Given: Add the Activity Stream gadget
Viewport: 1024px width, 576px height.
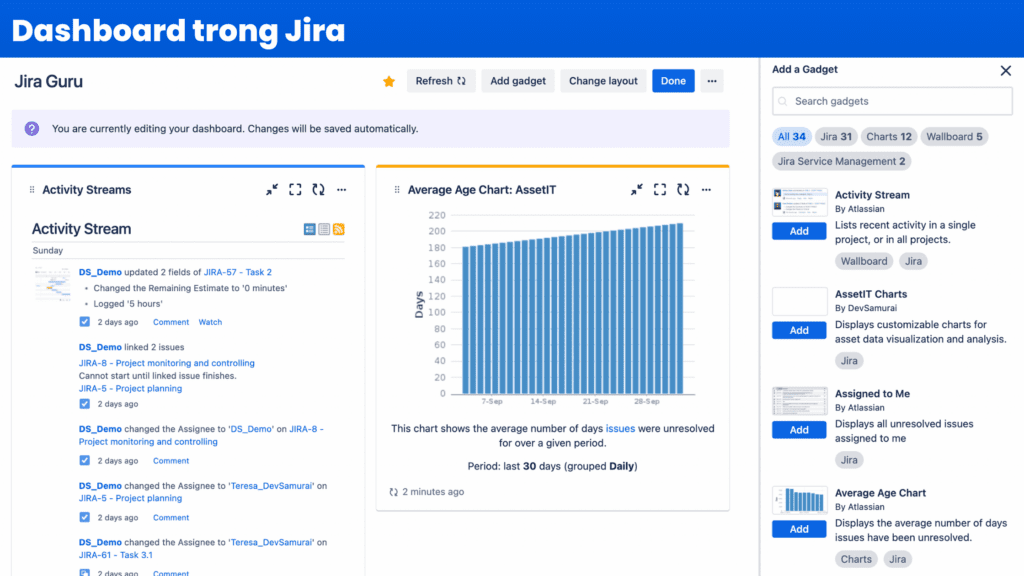Looking at the screenshot, I should pyautogui.click(x=799, y=231).
